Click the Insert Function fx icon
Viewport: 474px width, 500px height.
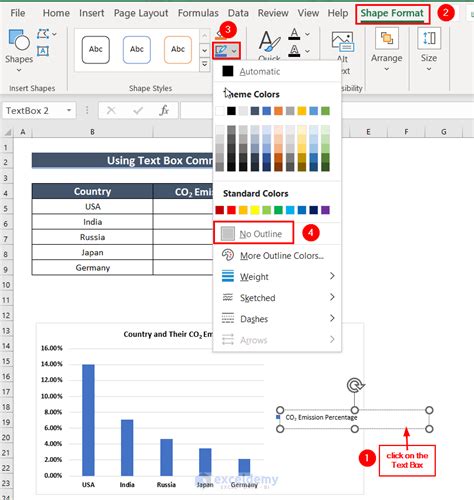tap(164, 110)
